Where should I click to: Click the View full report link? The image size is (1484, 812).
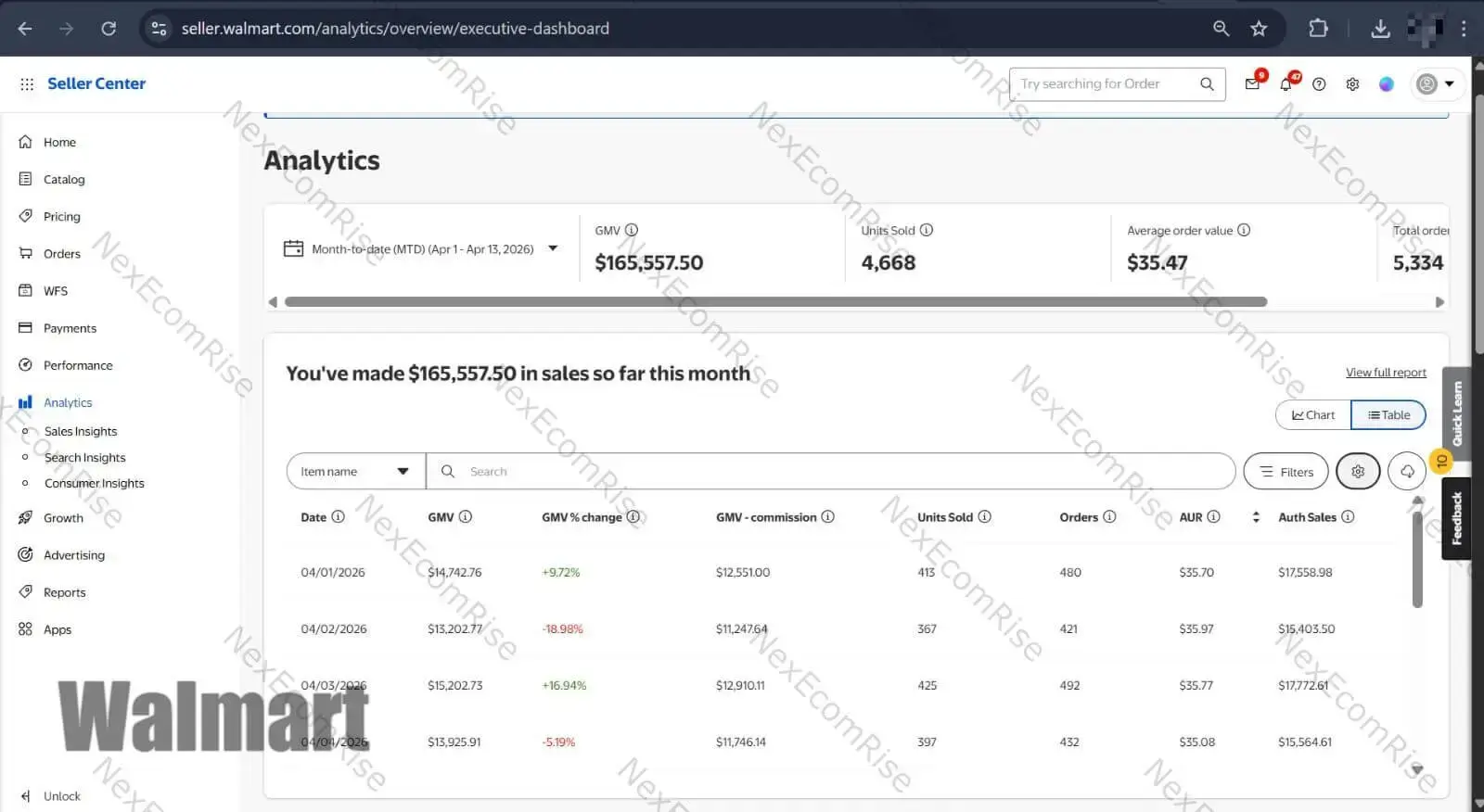pyautogui.click(x=1386, y=373)
